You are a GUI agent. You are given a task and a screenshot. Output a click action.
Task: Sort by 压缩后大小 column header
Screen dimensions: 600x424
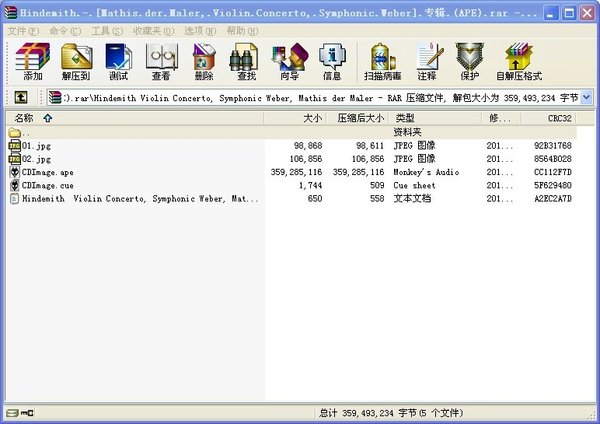click(x=358, y=118)
